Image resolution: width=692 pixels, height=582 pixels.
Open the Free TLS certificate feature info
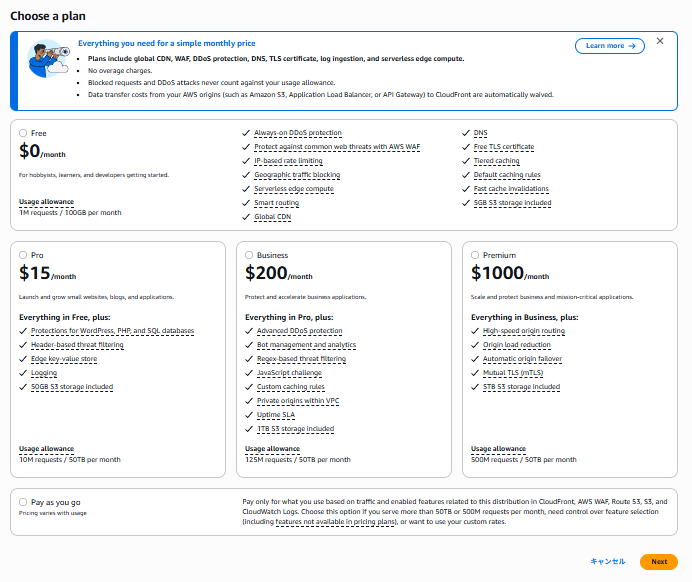pos(504,147)
